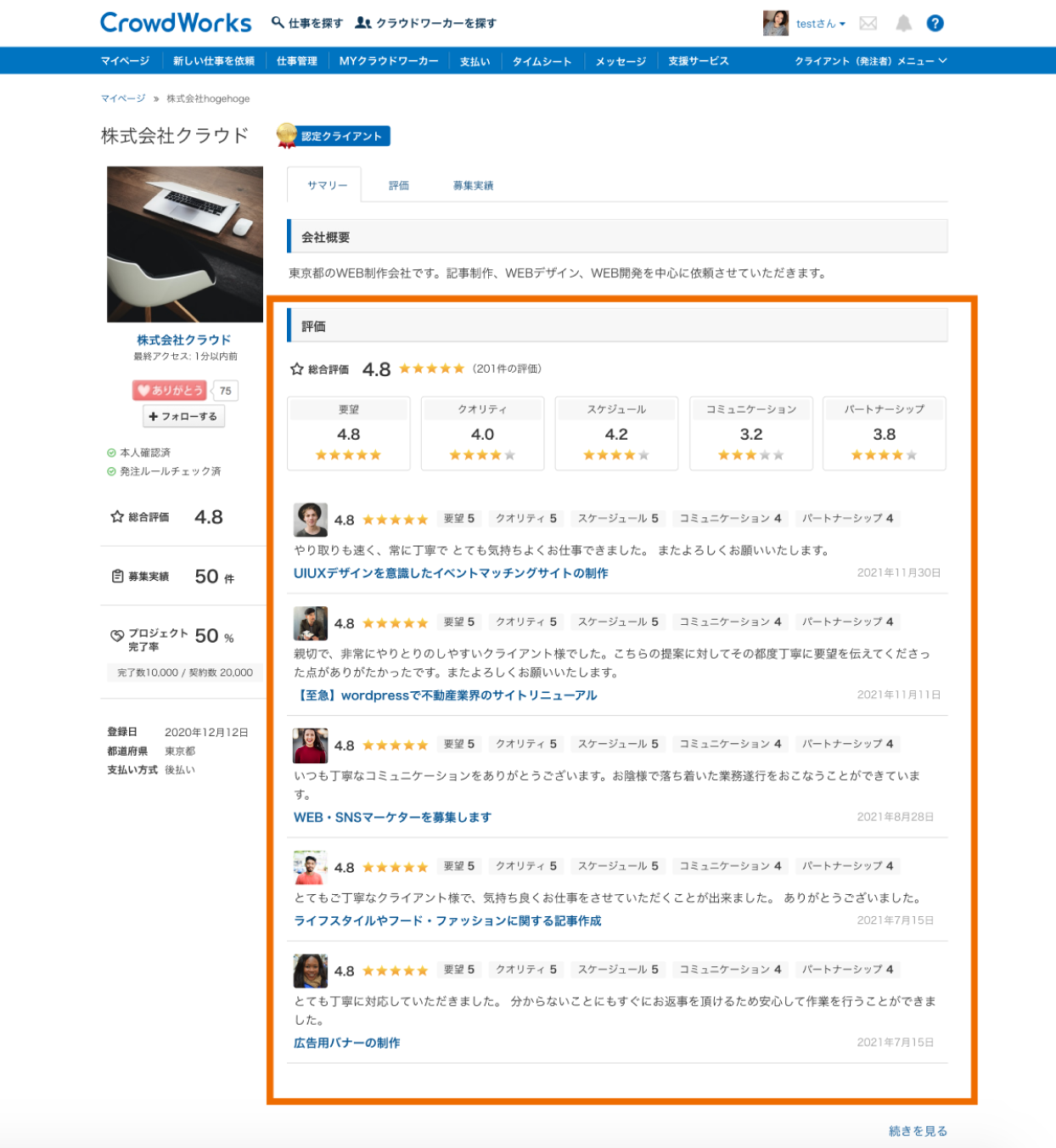Switch to the 募集実績 tab
Viewport: 1056px width, 1148px height.
(473, 185)
